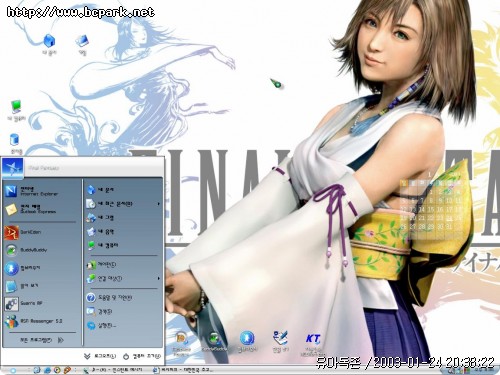Viewport: 500px width, 375px height.
Task: Select the orange desktop shortcut left of BuddyBuddy
Action: point(182,343)
